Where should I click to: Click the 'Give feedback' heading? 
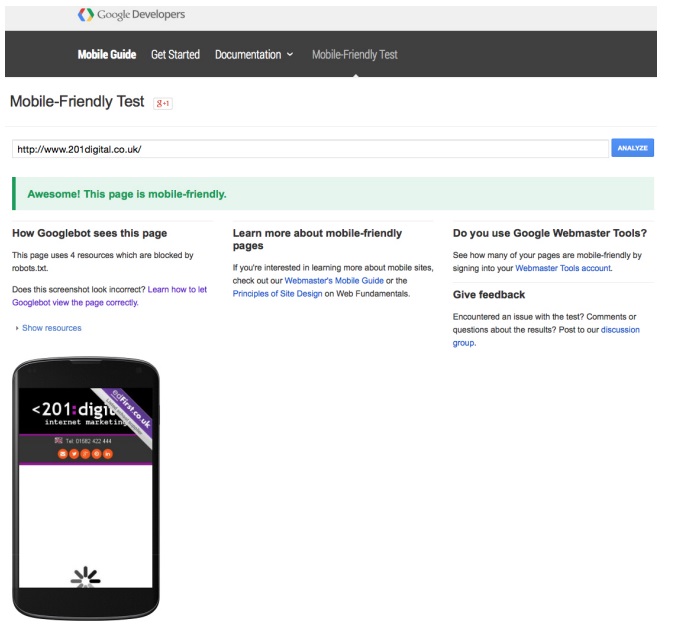(489, 294)
